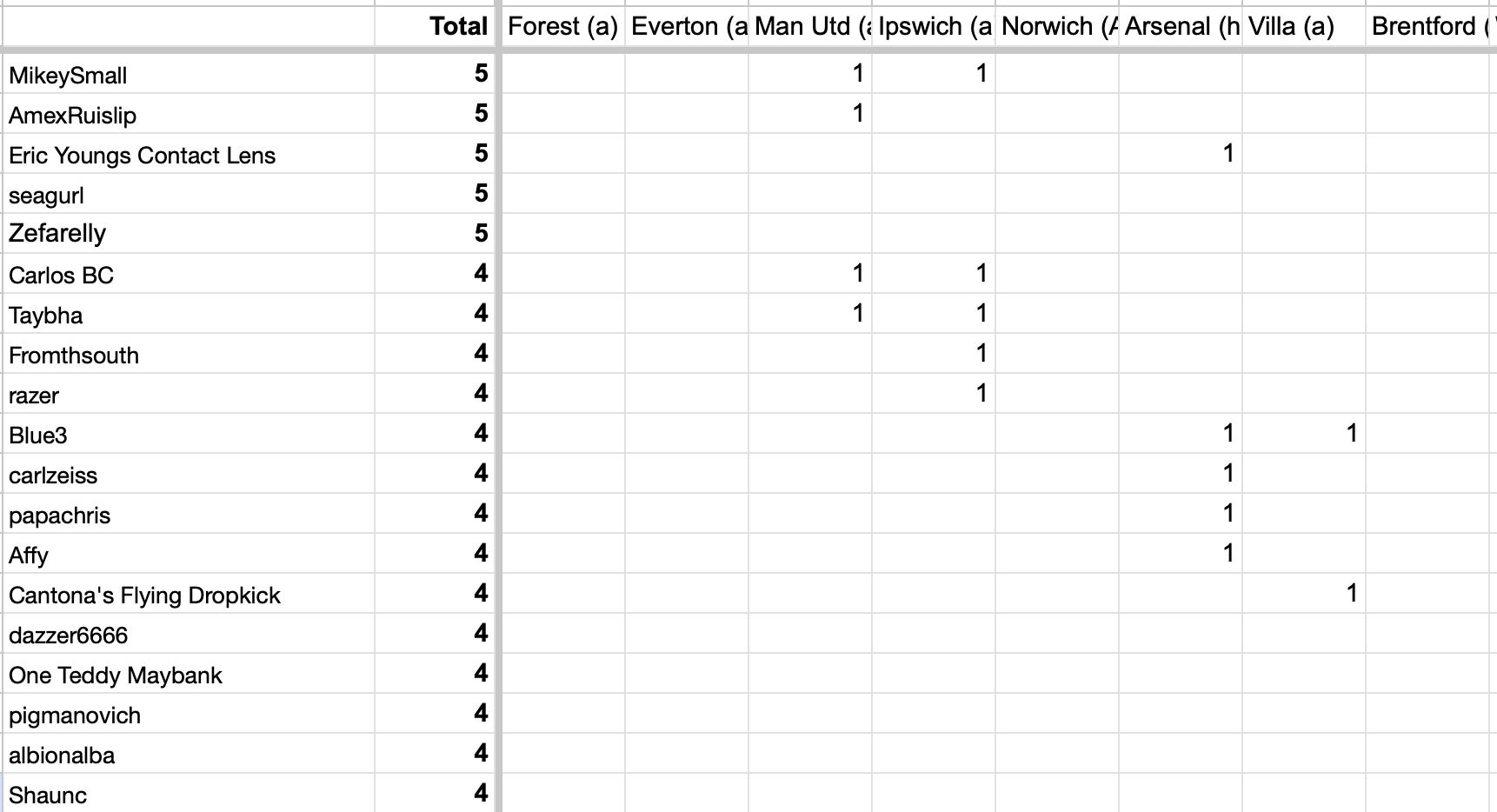Click the Forest (a) column header
Image resolution: width=1497 pixels, height=812 pixels.
coord(563,26)
